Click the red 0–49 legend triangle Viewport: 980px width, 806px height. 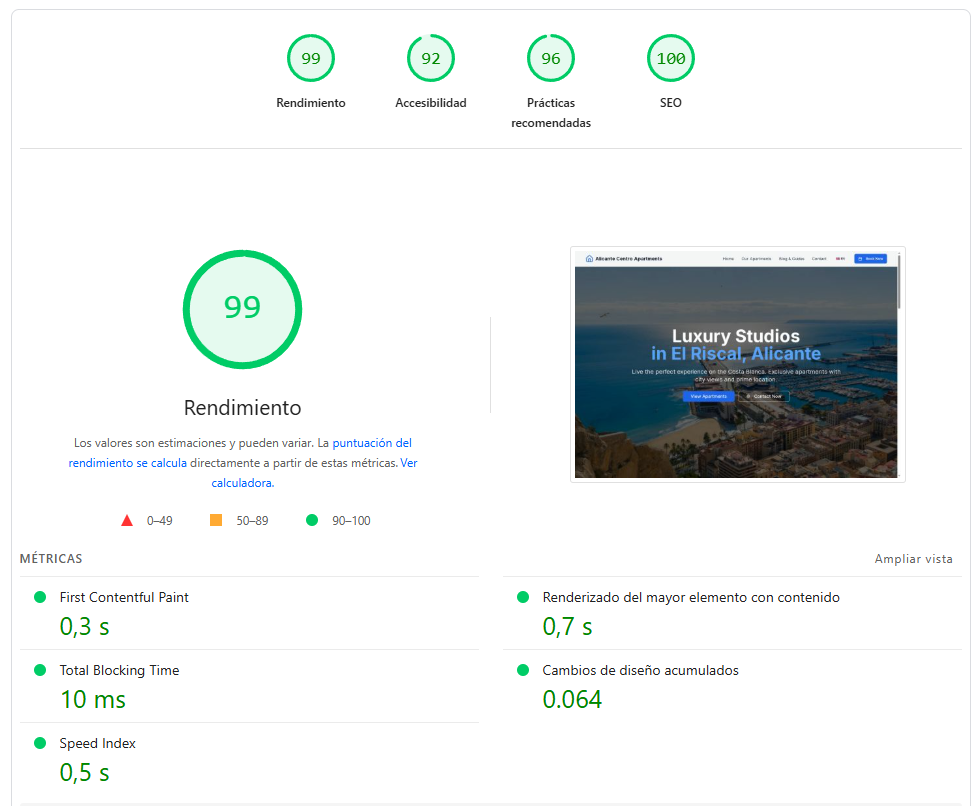pos(127,519)
